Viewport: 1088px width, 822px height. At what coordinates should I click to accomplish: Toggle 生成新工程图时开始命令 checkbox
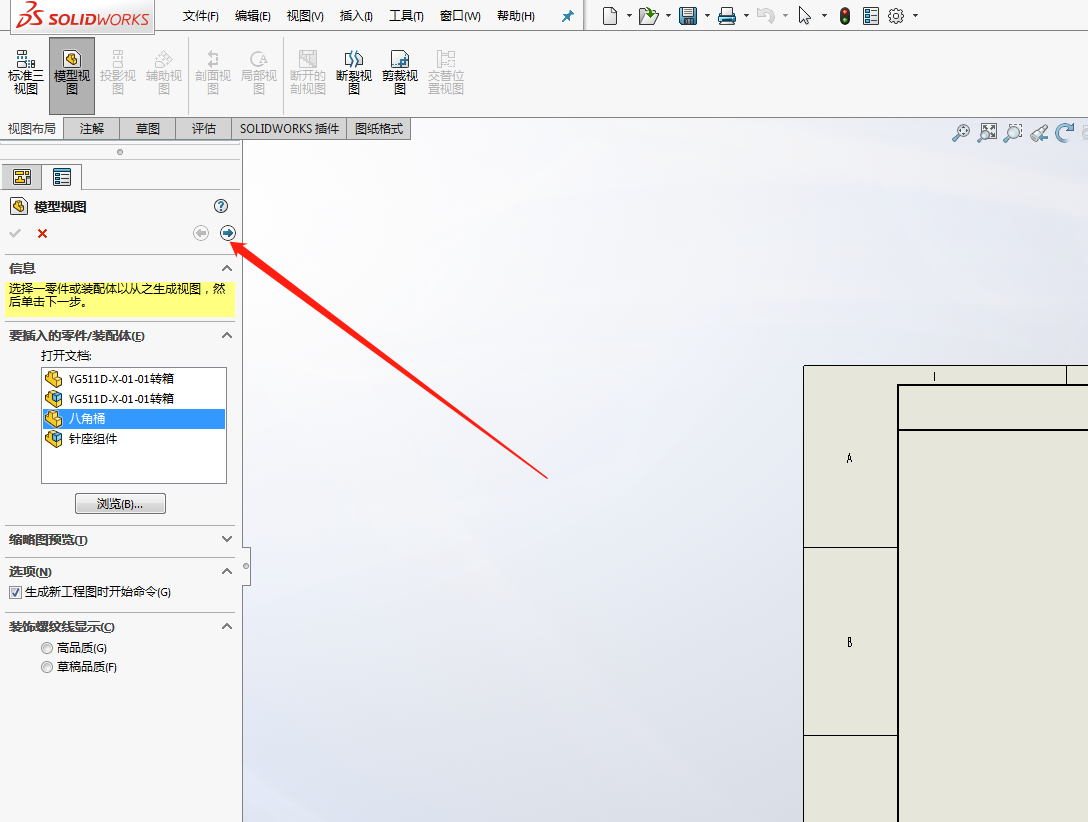coord(15,592)
